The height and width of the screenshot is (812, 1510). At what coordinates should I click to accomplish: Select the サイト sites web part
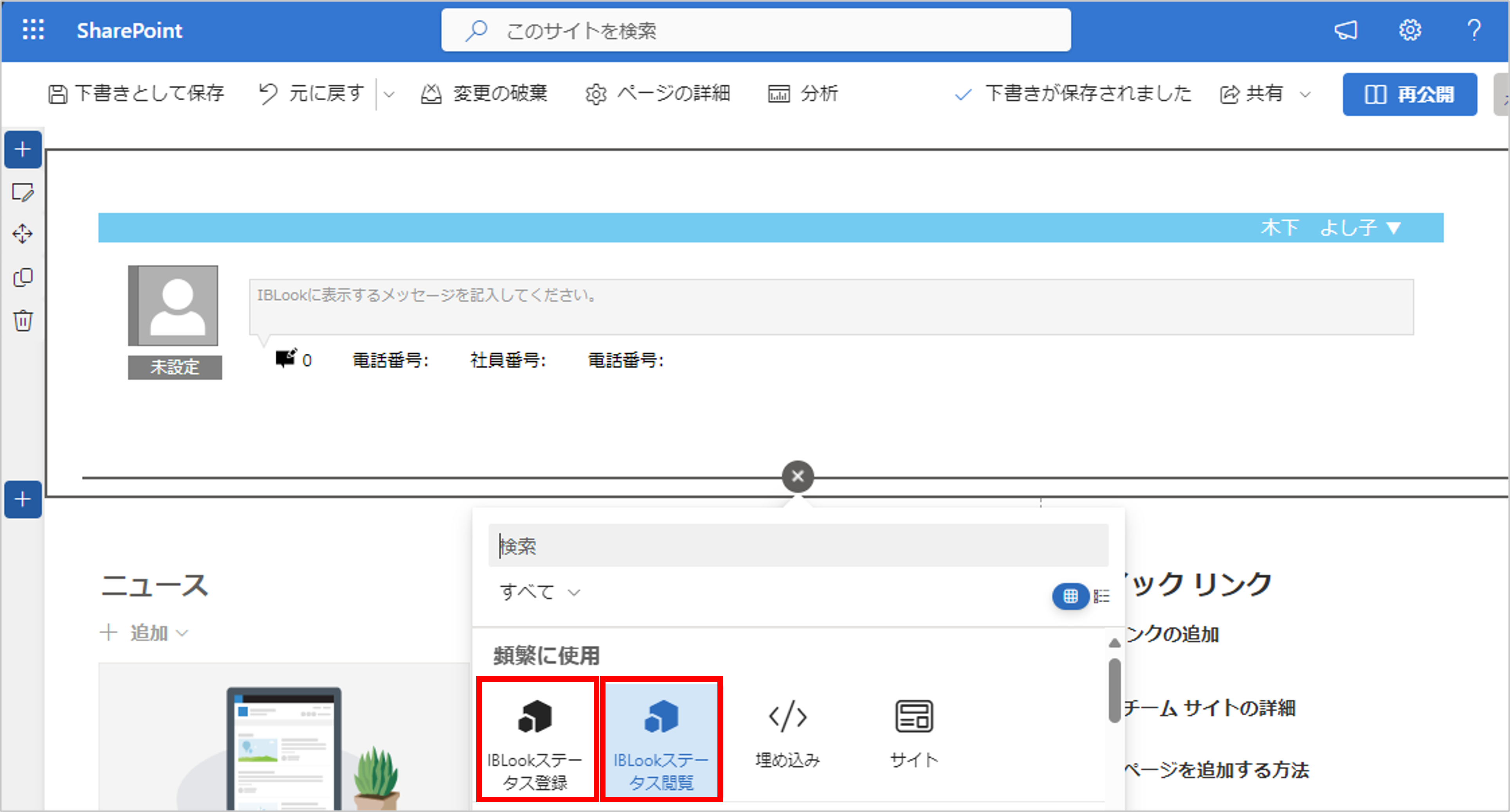point(914,734)
